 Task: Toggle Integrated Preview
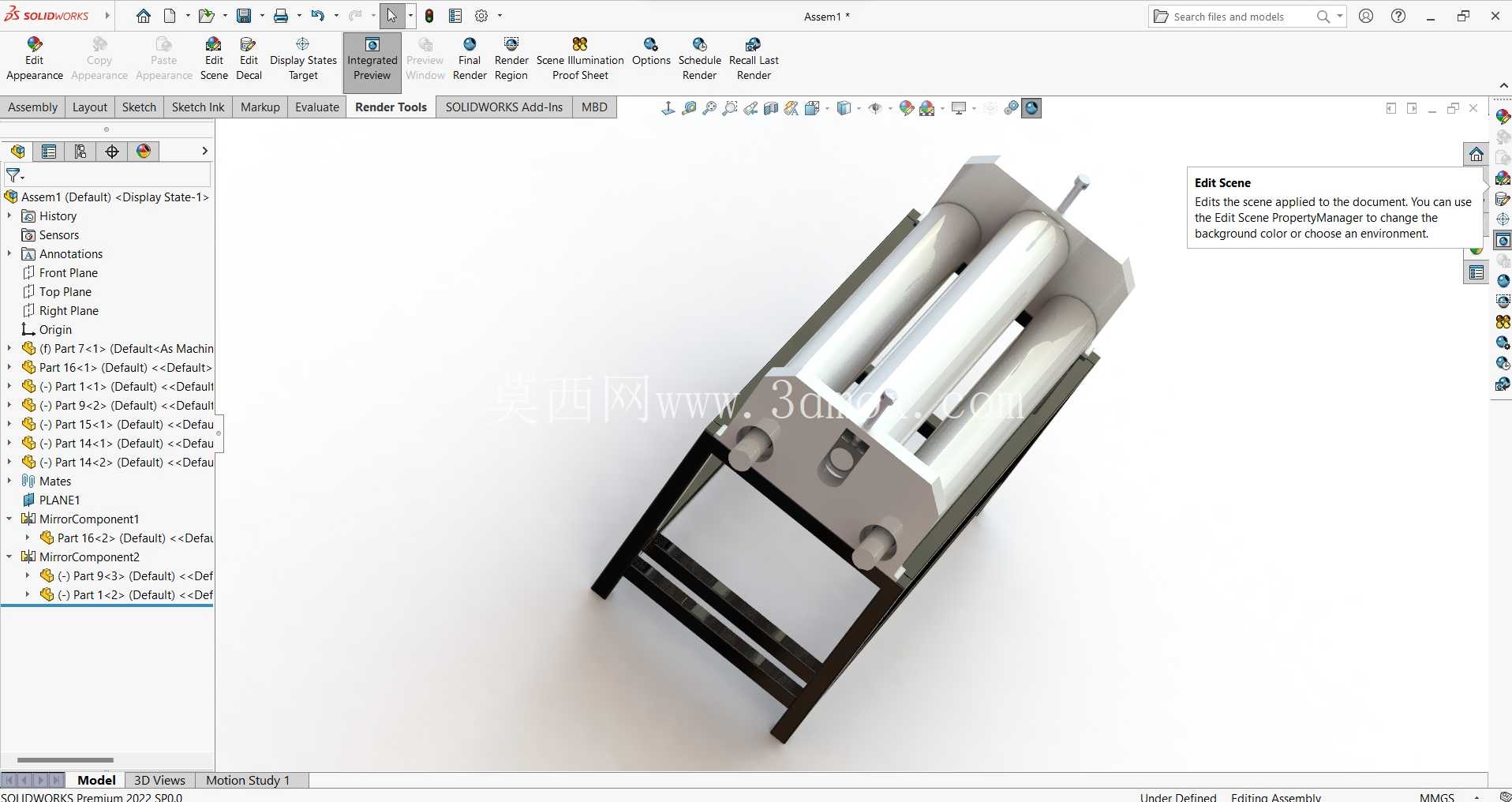pos(372,62)
